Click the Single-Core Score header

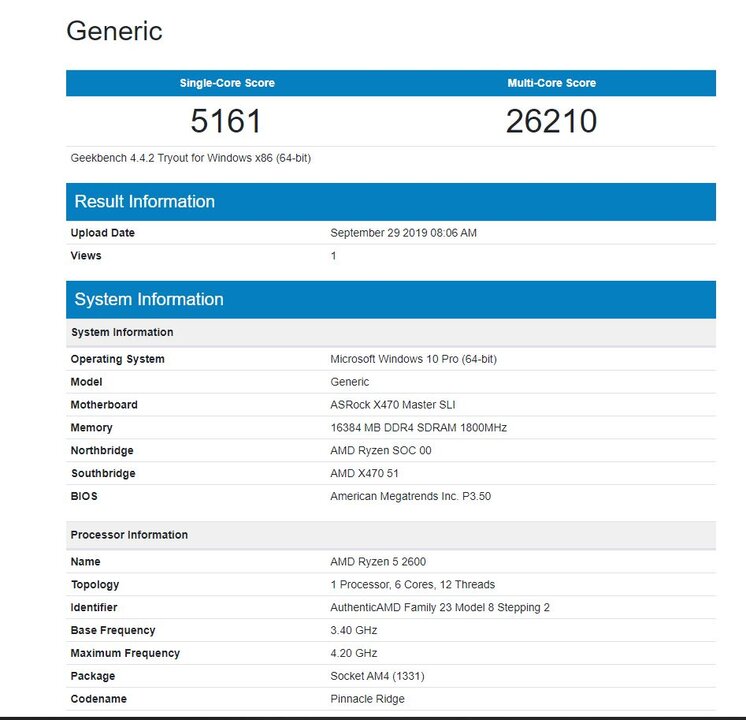coord(227,83)
